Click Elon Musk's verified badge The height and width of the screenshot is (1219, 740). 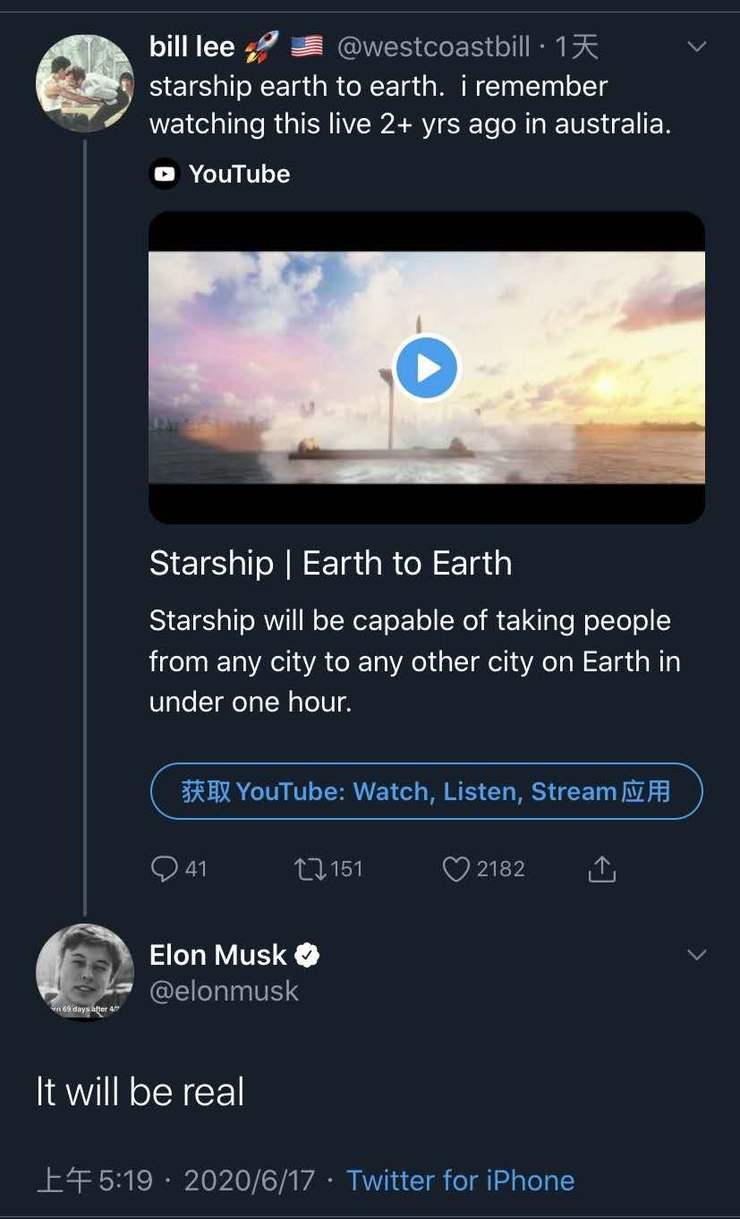pos(307,955)
